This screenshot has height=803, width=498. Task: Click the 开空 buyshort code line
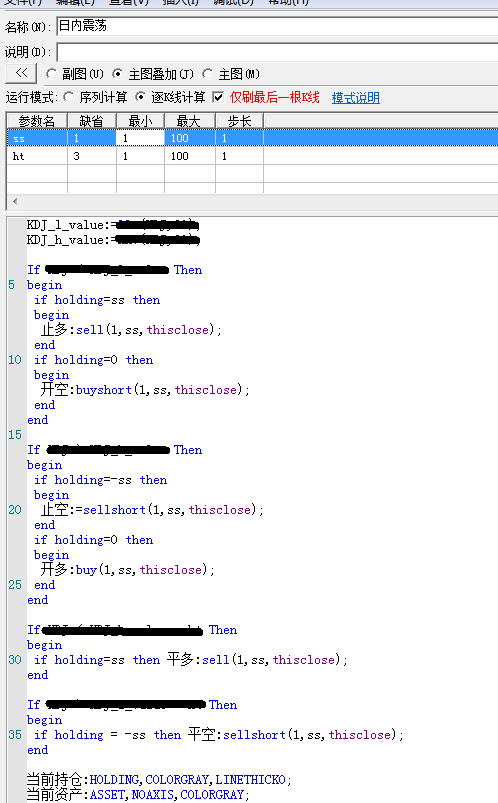(x=145, y=390)
